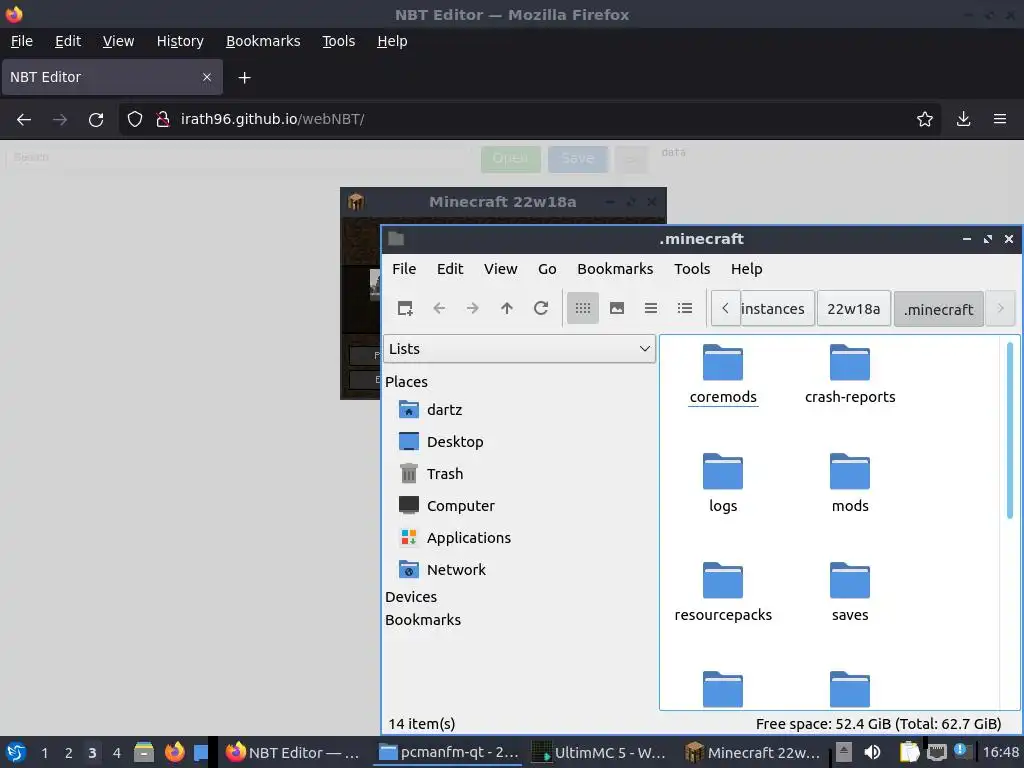Select the instances path button

coord(776,308)
